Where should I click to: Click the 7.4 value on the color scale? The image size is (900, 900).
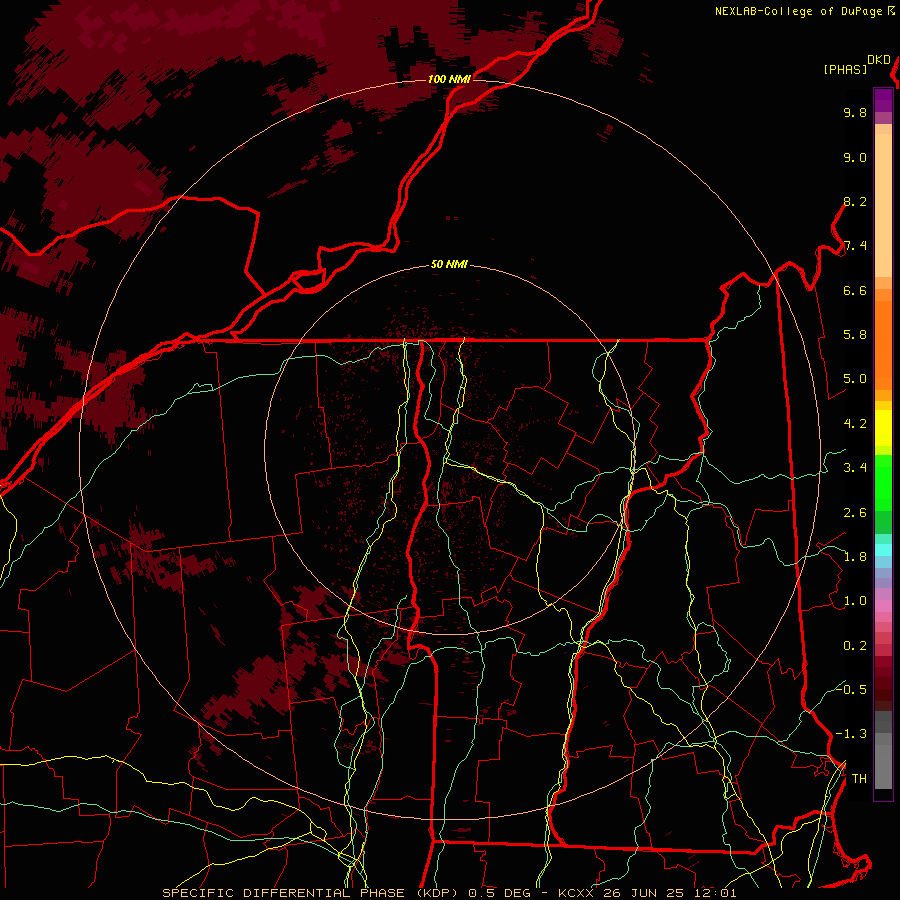pyautogui.click(x=855, y=246)
